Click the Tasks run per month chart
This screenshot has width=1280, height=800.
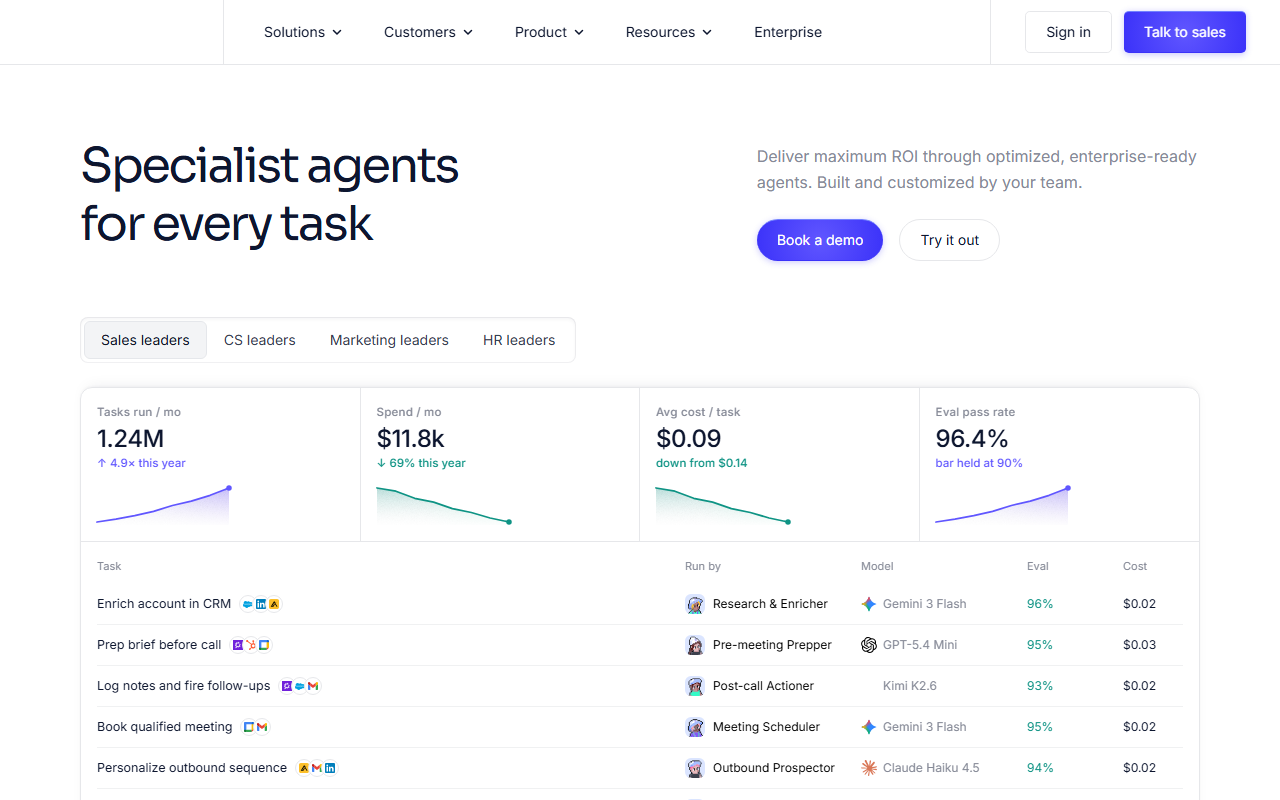click(x=164, y=505)
